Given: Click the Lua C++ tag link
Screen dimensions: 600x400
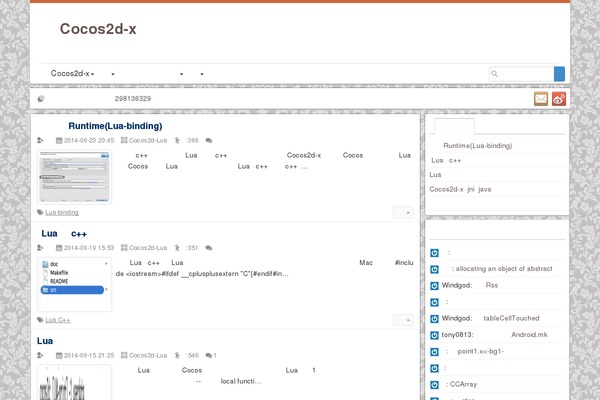Looking at the screenshot, I should pos(58,320).
